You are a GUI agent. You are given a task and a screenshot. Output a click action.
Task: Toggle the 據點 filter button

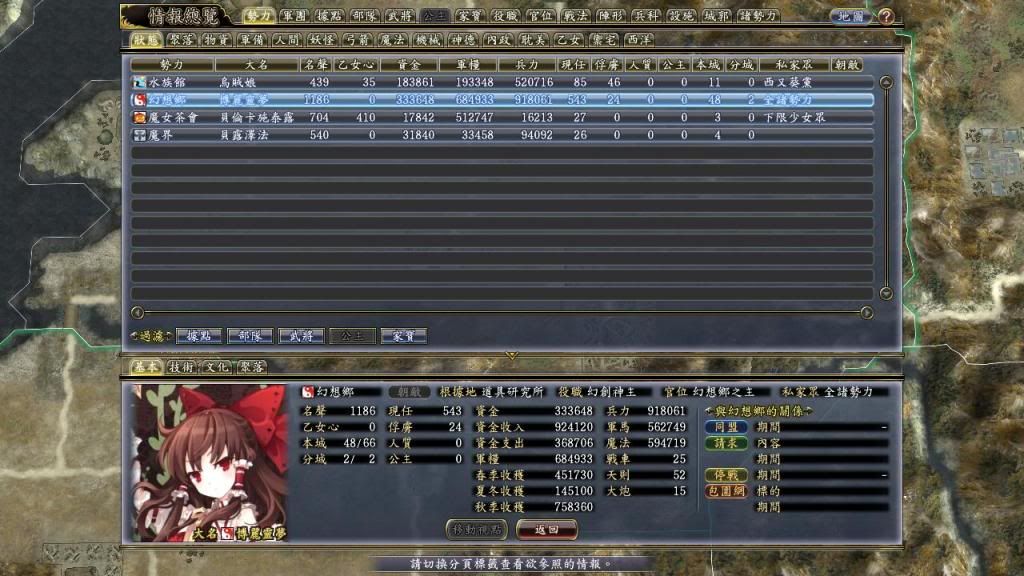tap(198, 336)
